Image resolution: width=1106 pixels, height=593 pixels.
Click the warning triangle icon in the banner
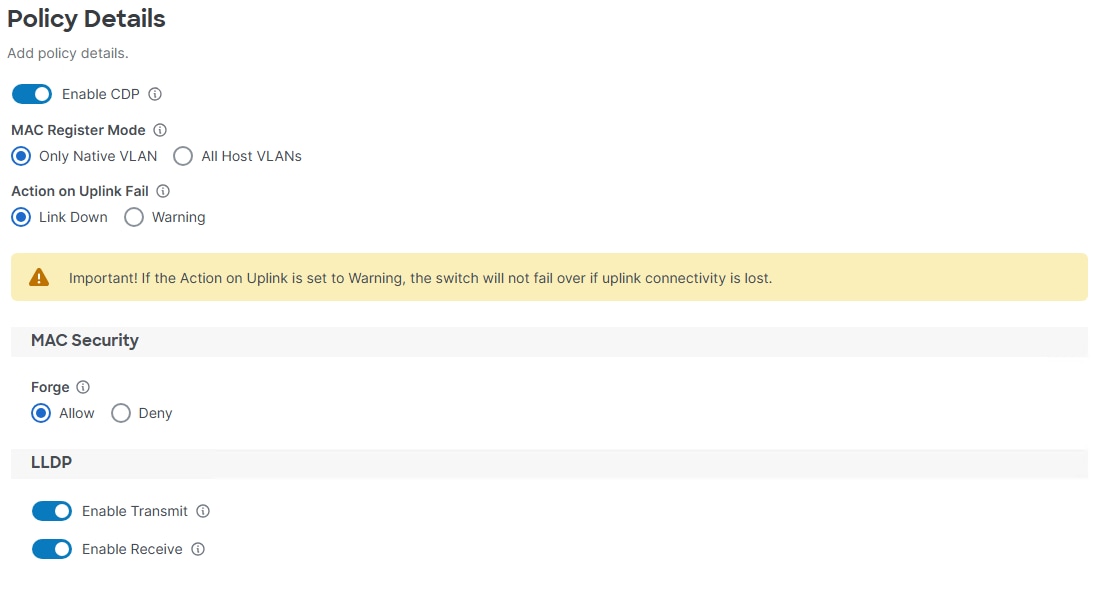pyautogui.click(x=39, y=278)
